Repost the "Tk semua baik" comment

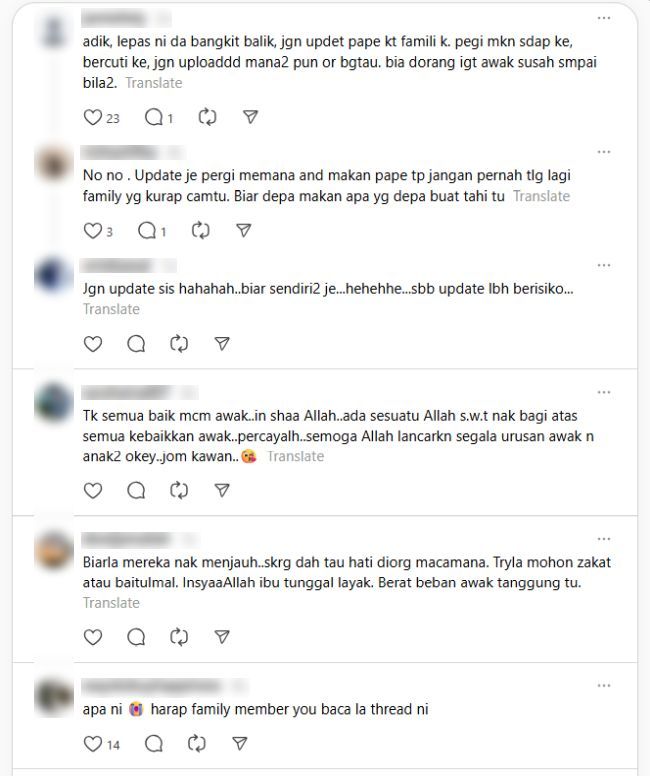pos(179,490)
